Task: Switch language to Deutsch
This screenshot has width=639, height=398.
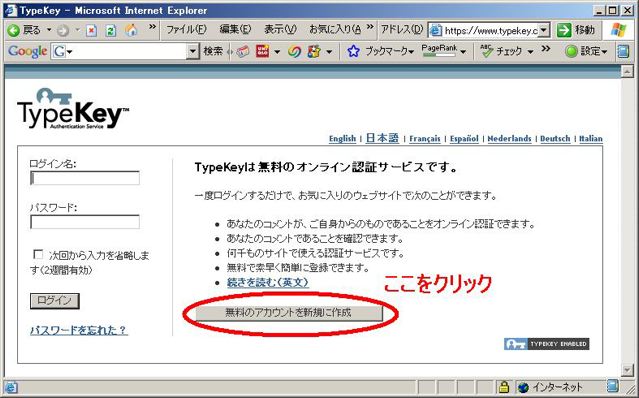Action: [555, 139]
